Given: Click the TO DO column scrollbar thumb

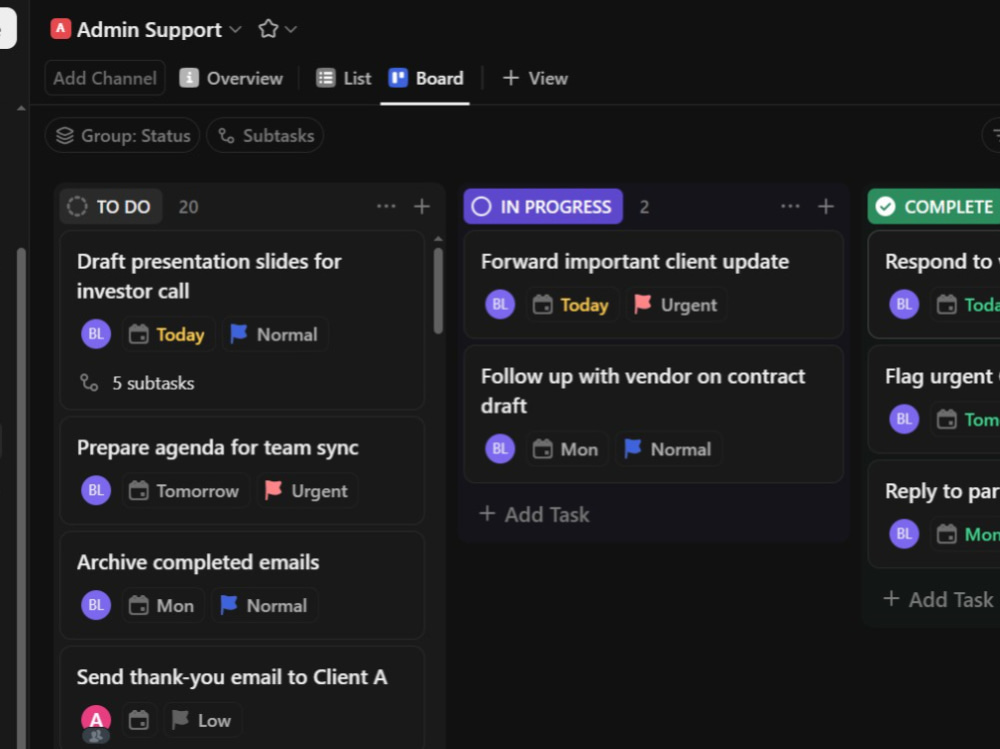Looking at the screenshot, I should tap(438, 290).
